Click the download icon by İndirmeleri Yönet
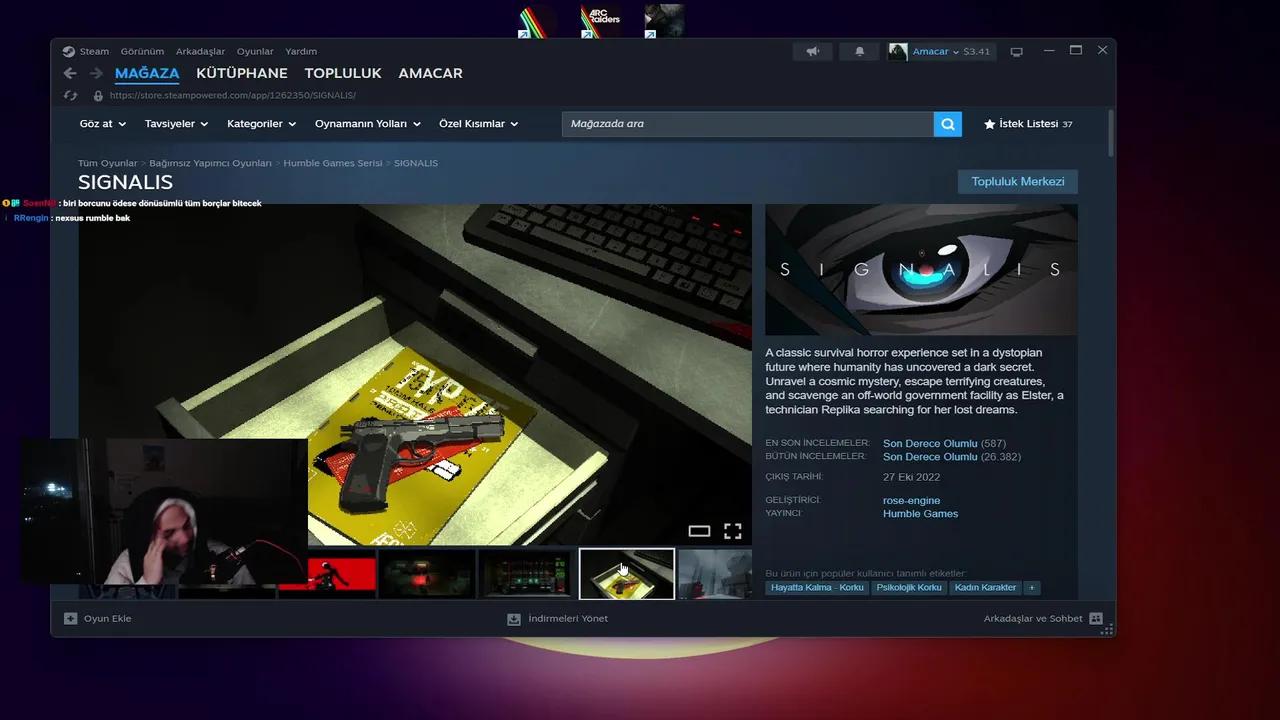The image size is (1280, 720). click(x=514, y=618)
